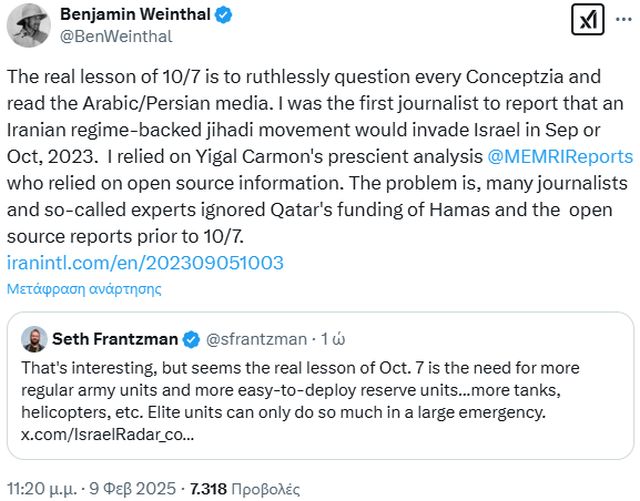
Task: Open the iranintl.com article link
Action: click(145, 263)
